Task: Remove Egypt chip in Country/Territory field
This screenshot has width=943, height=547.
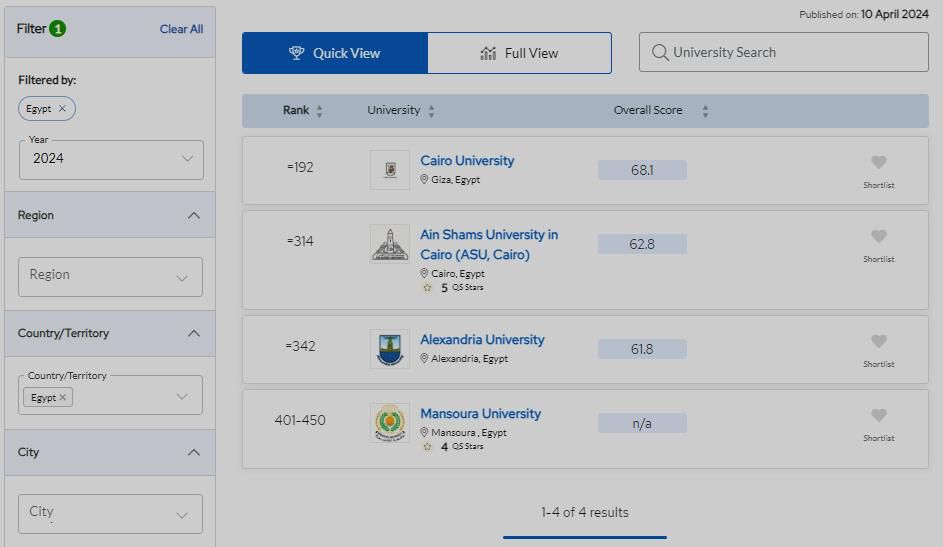Action: point(62,397)
